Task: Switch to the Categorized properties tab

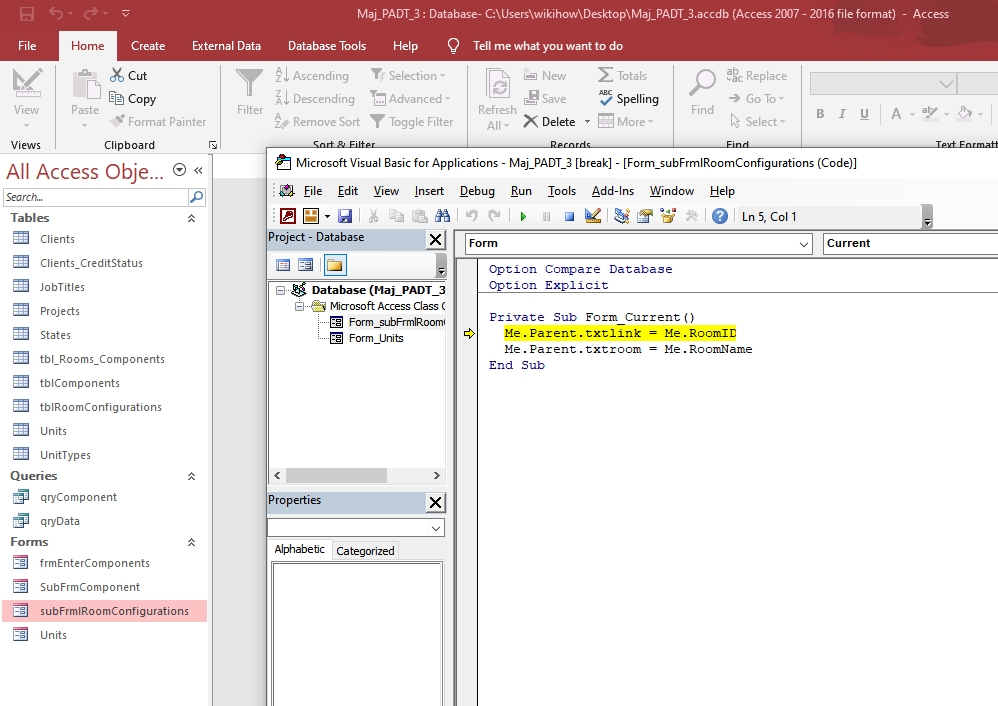Action: tap(365, 551)
